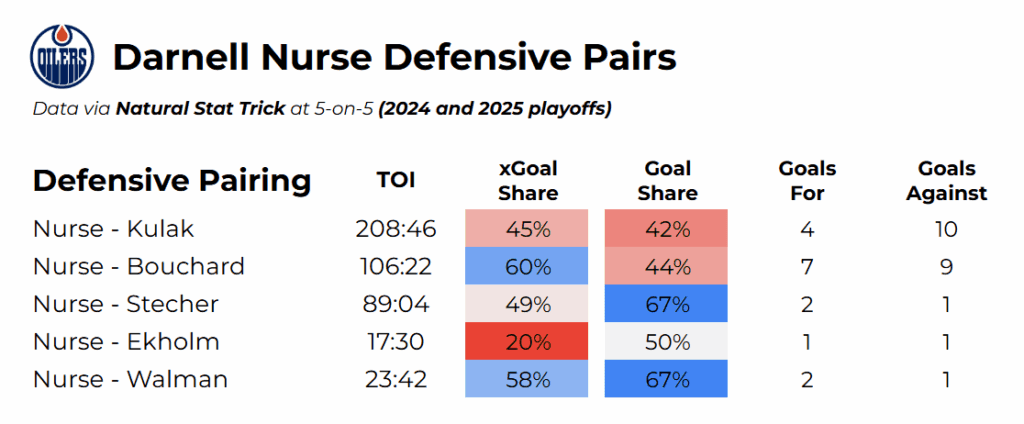Click the 42% Goal Share cell
Screen dimensions: 1024x424
coord(667,229)
